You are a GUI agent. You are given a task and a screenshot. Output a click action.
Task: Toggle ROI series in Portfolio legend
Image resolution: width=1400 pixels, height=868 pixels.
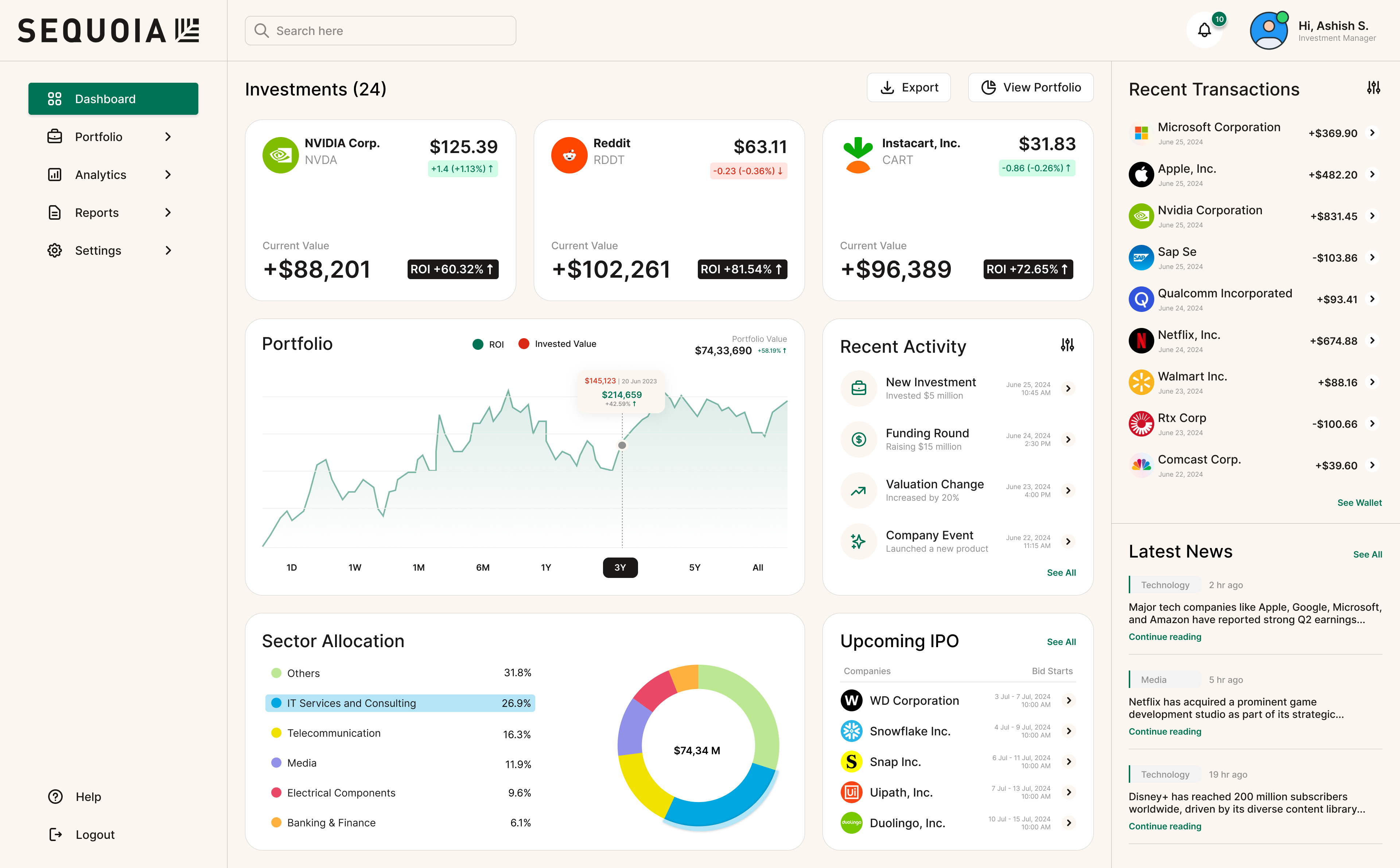click(487, 344)
